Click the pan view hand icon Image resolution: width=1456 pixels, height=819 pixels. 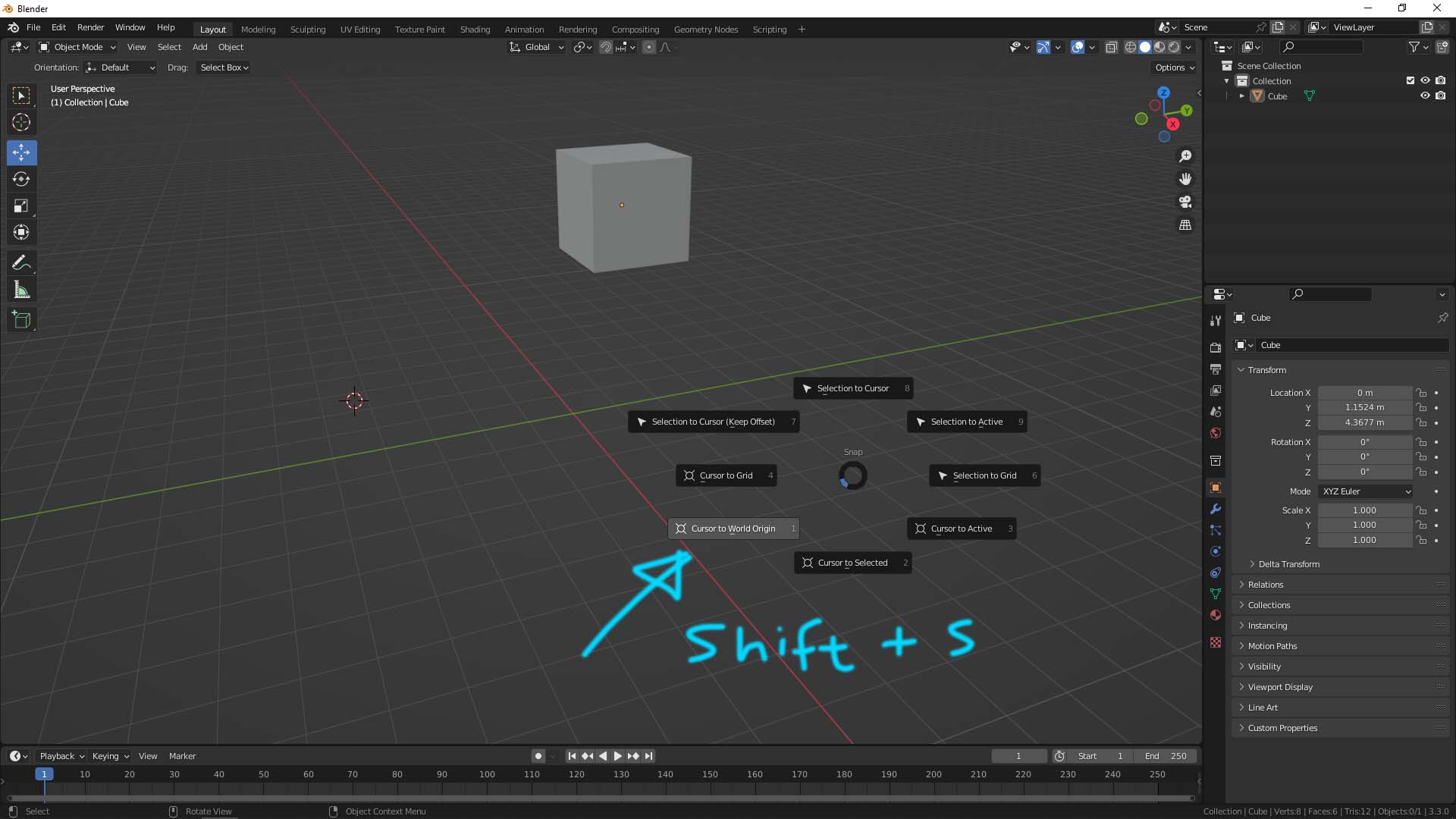[x=1185, y=179]
